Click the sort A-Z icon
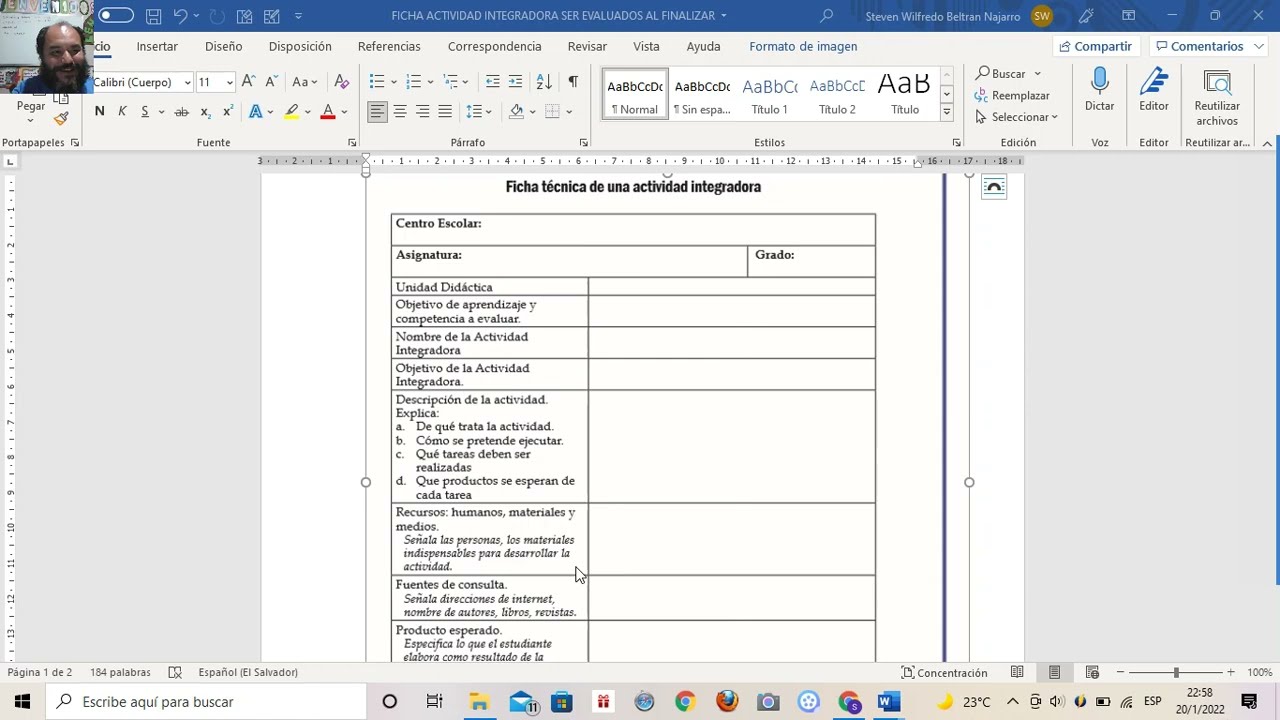 pyautogui.click(x=544, y=82)
